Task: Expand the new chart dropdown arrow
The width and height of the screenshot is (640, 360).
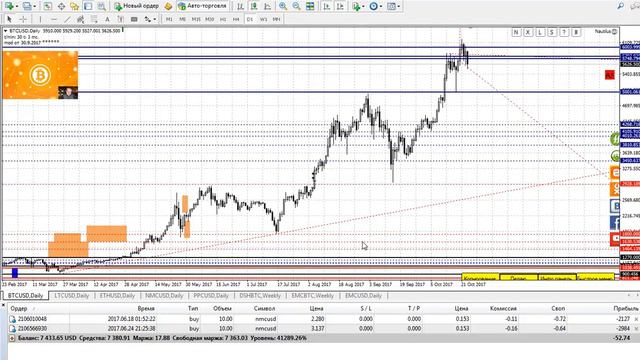Action: [16, 6]
